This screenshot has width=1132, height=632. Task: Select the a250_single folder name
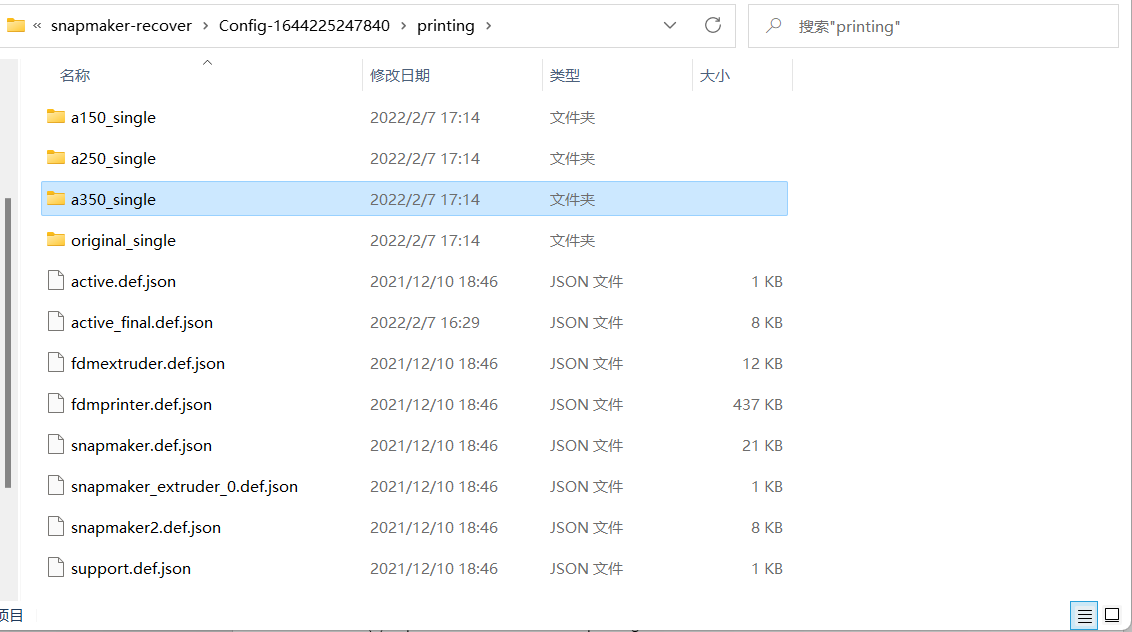(x=113, y=158)
